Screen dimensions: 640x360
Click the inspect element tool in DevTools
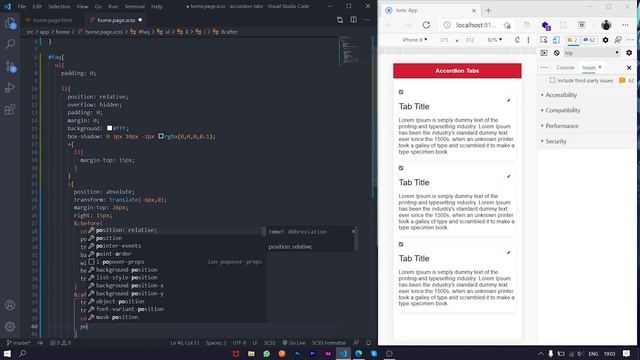pyautogui.click(x=544, y=40)
